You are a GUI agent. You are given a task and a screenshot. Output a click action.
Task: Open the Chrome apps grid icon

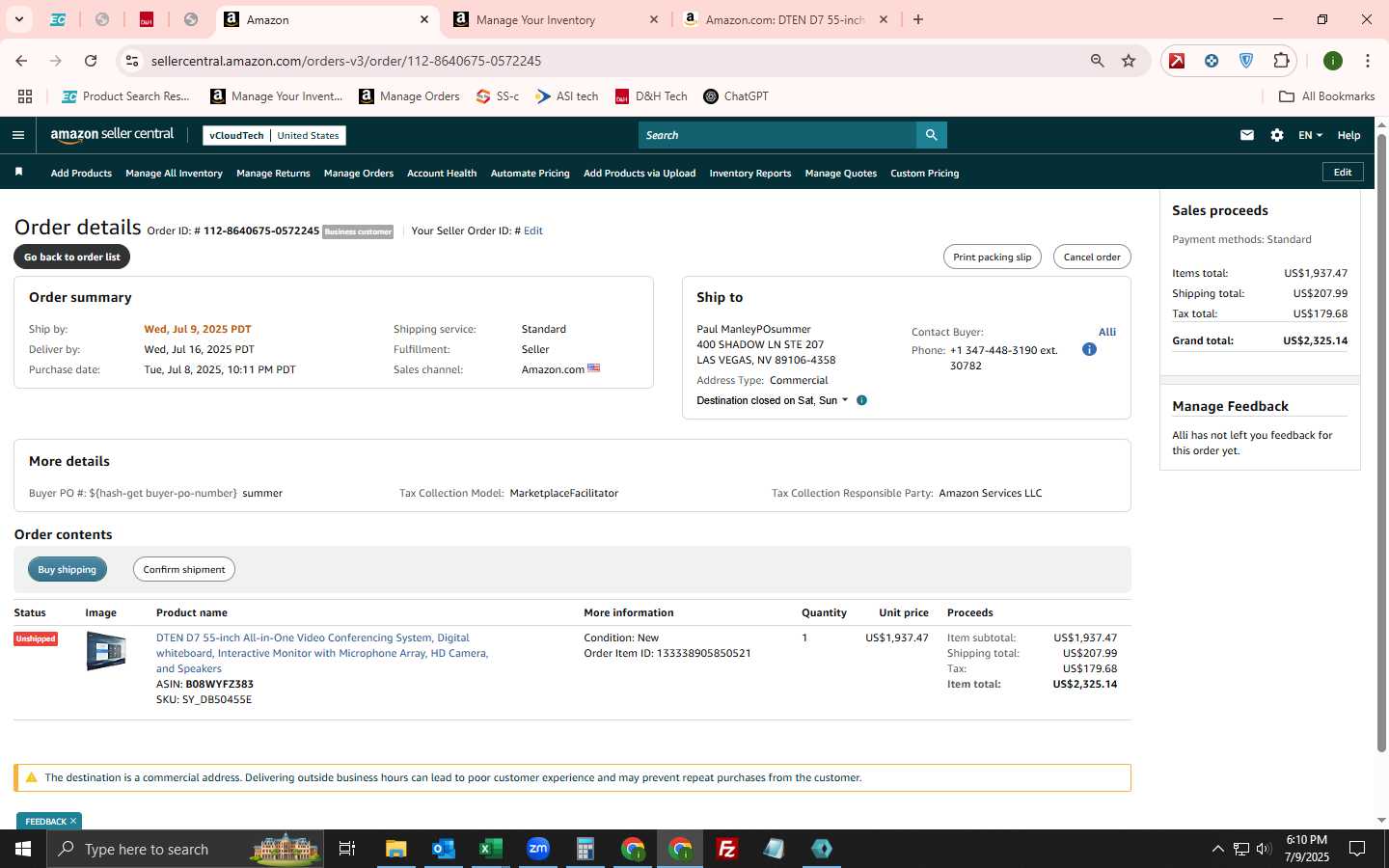coord(25,96)
